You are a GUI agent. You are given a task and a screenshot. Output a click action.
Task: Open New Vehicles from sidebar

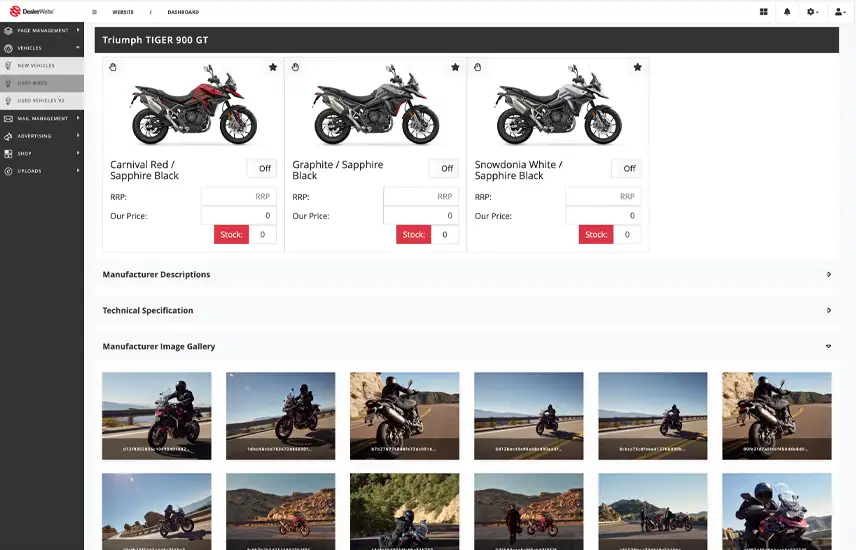(42, 66)
